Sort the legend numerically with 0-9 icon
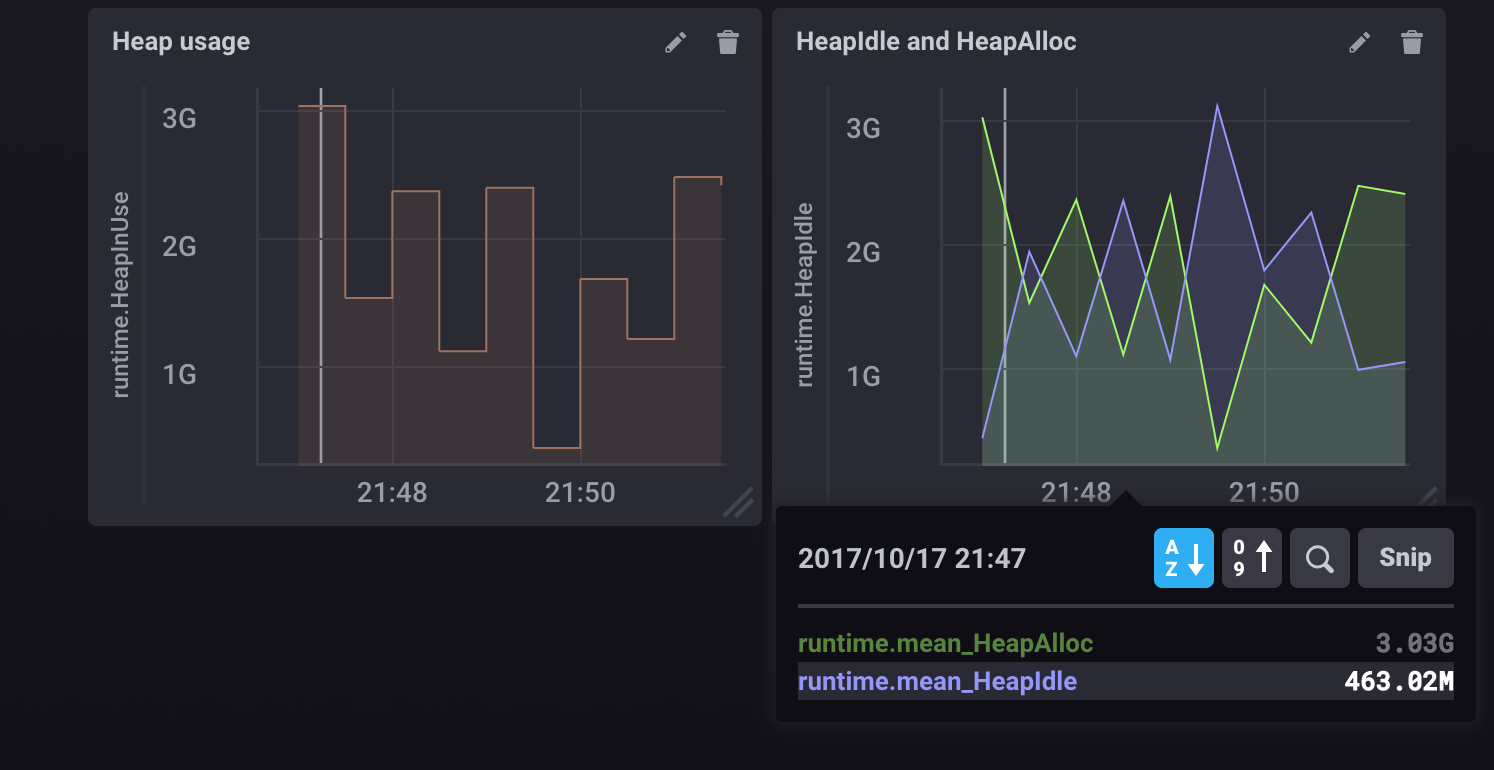The image size is (1494, 770). pos(1251,558)
